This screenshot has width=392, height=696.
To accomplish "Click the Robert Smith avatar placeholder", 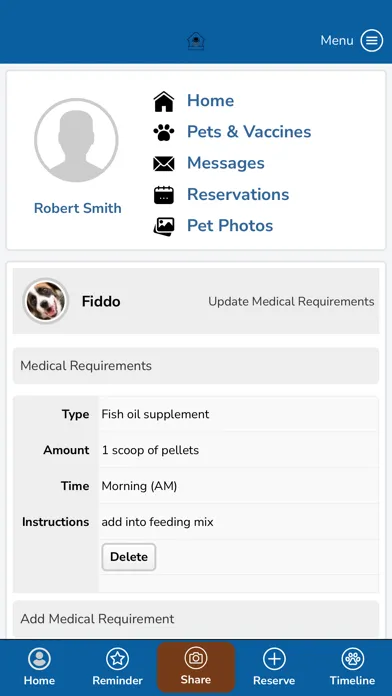I will coord(76,140).
